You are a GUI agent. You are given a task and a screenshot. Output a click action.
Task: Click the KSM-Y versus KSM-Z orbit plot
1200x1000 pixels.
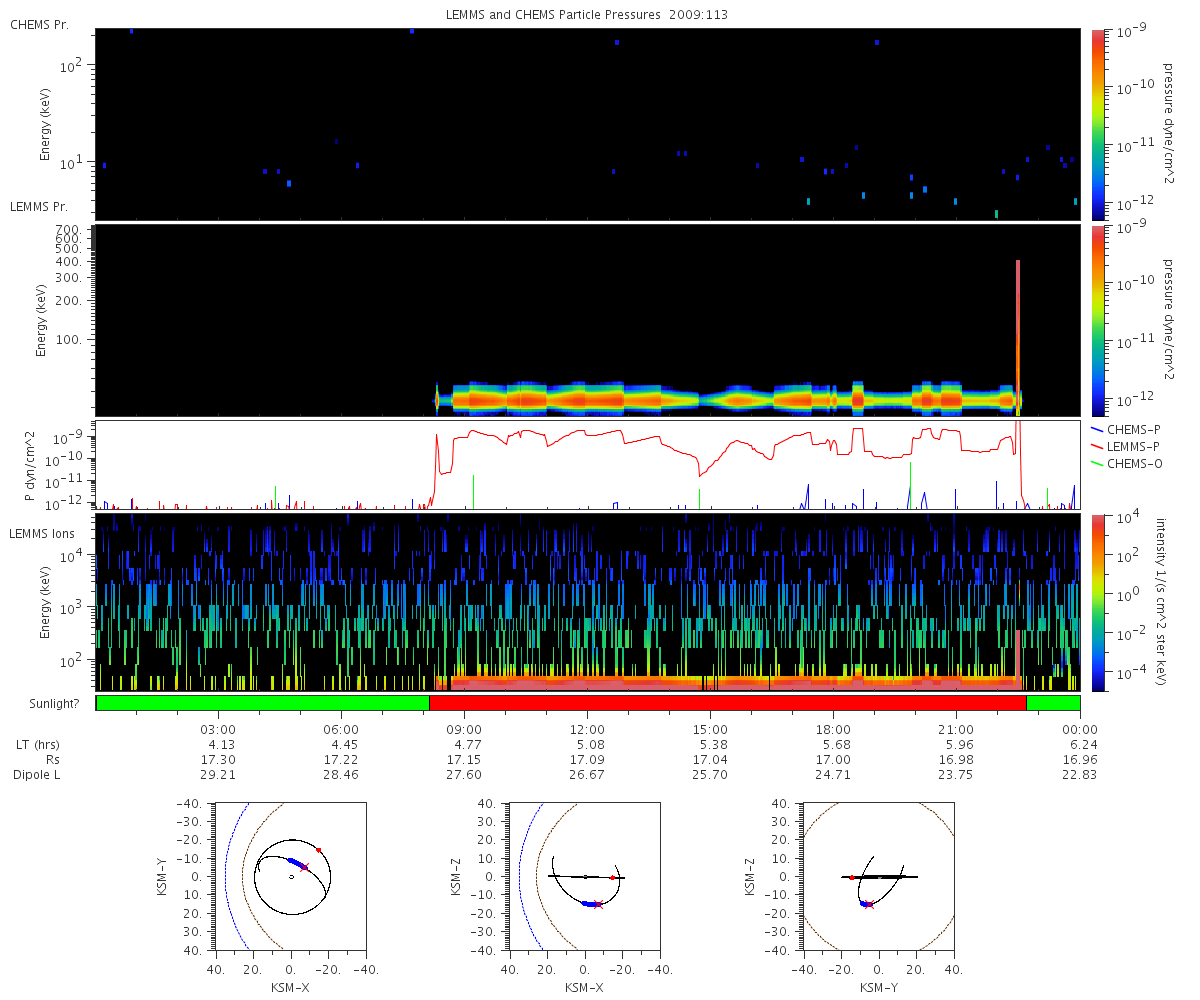pos(879,876)
